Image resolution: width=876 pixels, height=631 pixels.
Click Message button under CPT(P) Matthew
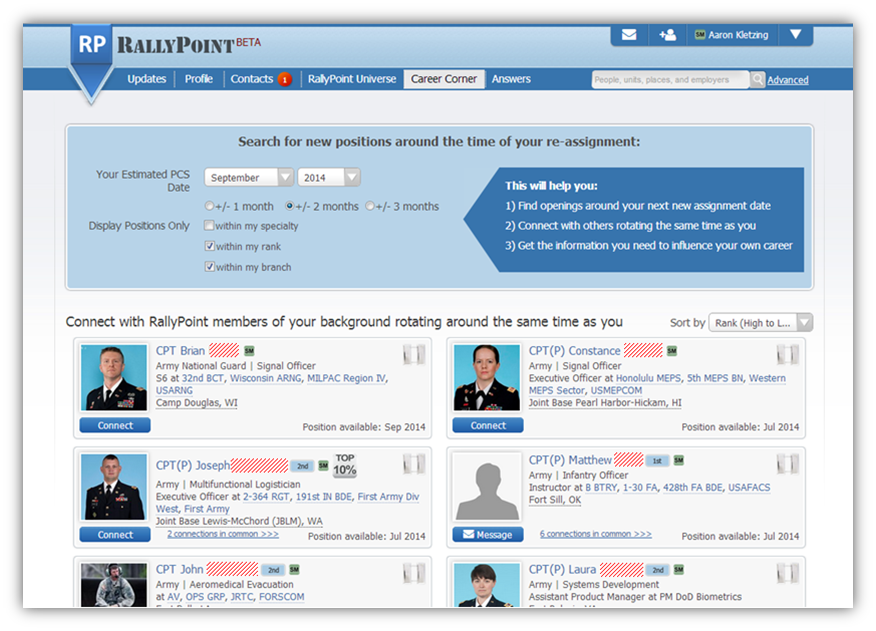pyautogui.click(x=488, y=535)
